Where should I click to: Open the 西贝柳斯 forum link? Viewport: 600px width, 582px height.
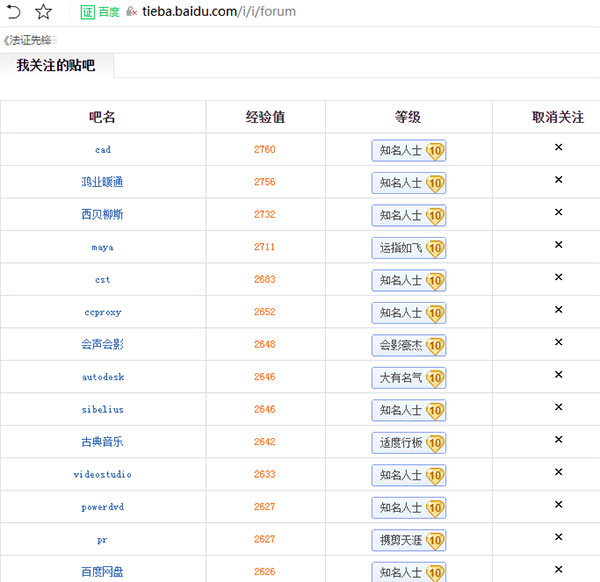(x=102, y=214)
